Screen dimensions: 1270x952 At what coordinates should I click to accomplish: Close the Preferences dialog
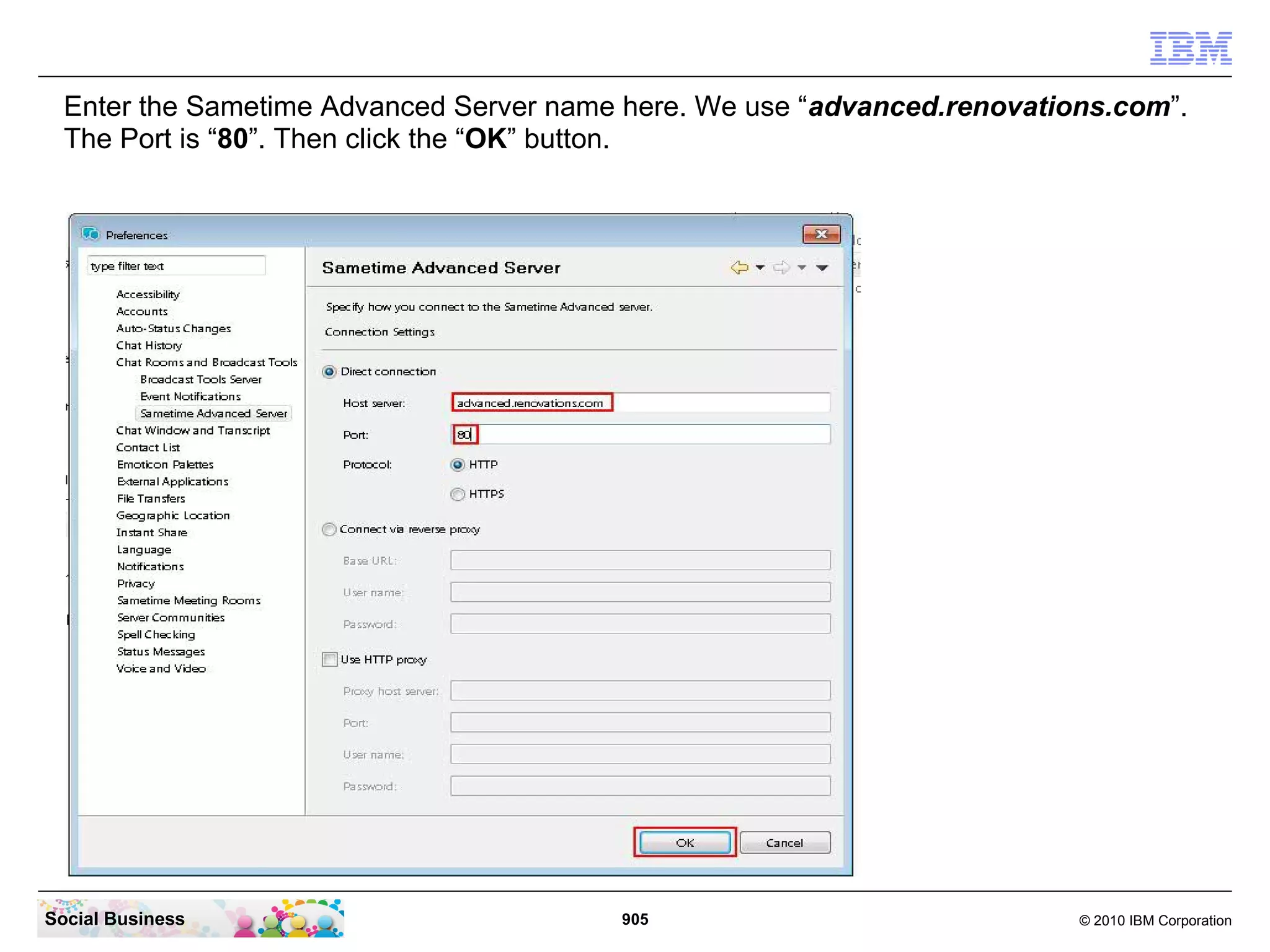click(x=821, y=234)
